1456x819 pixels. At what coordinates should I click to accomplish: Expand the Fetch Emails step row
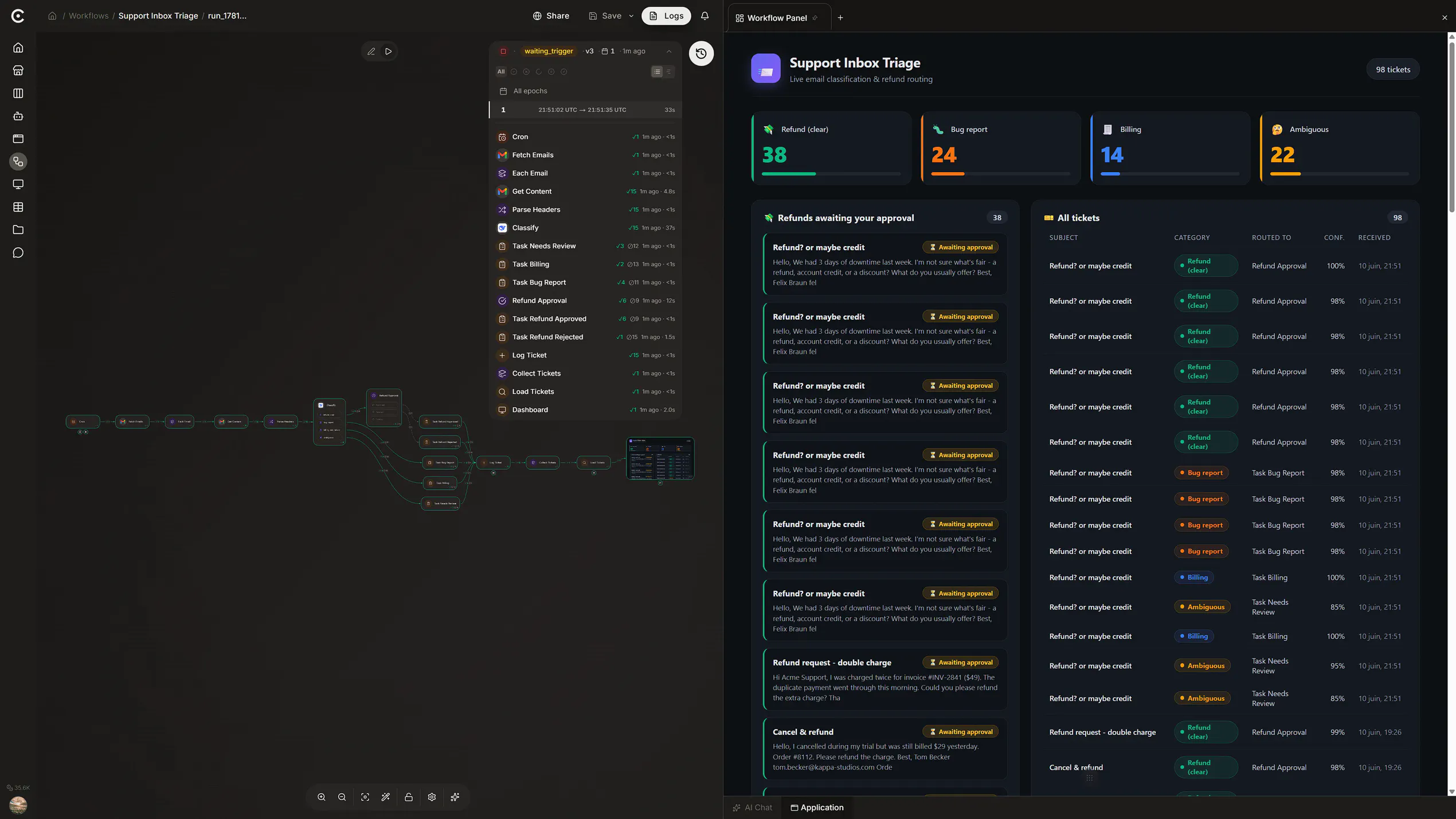coord(585,155)
